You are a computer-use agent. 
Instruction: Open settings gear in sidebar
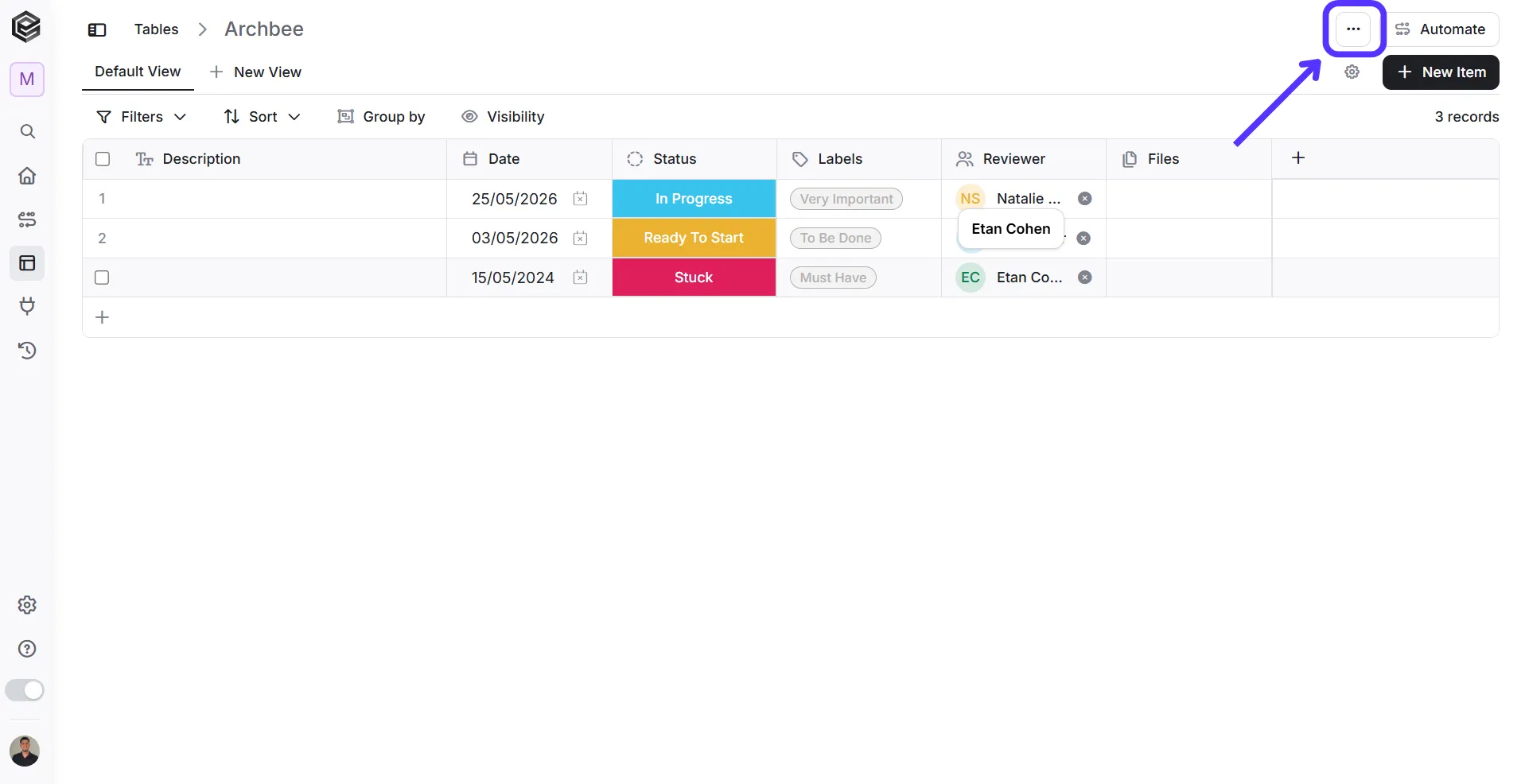pos(27,605)
